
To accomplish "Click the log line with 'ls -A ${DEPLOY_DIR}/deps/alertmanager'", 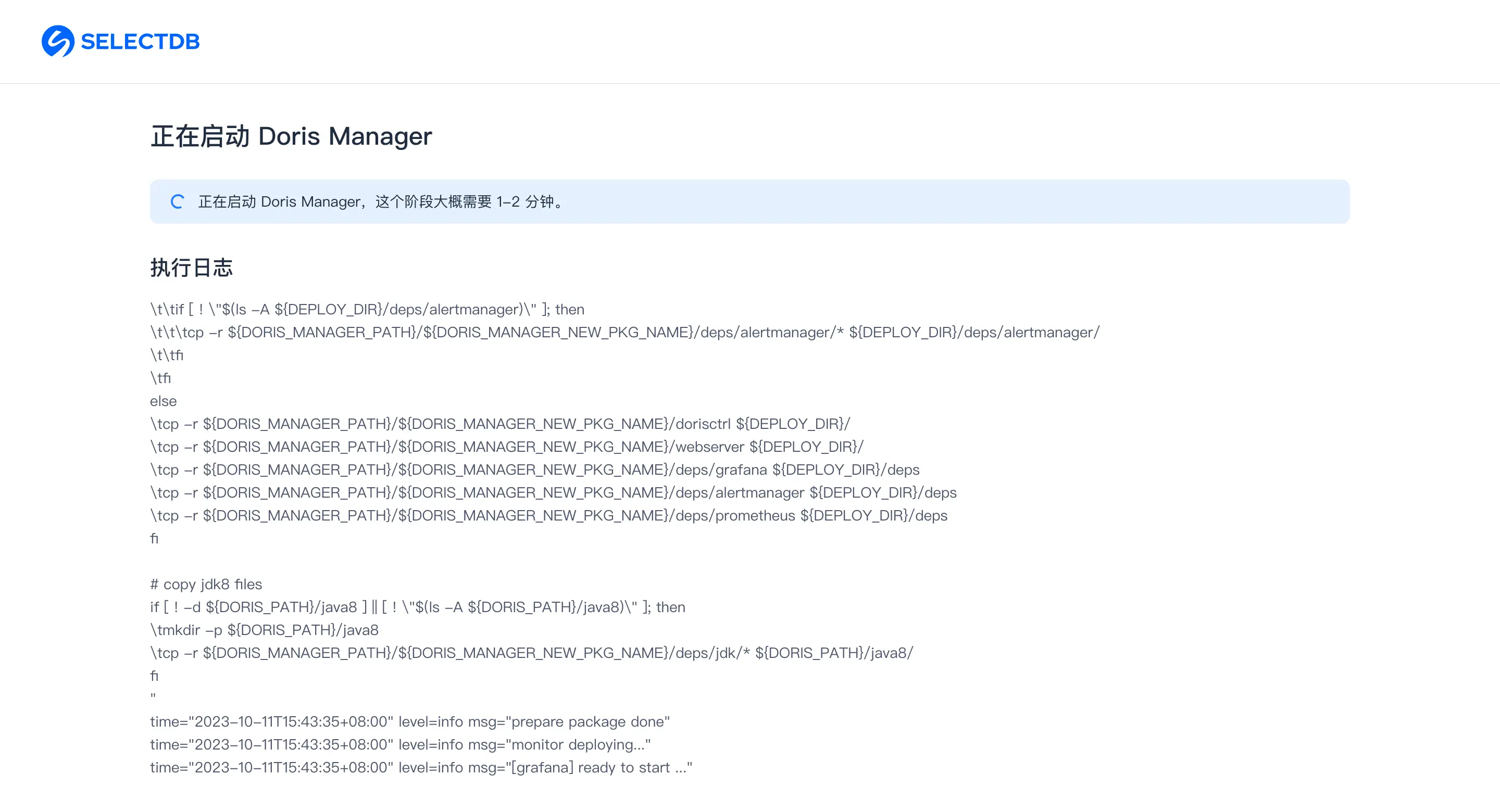I will [367, 309].
